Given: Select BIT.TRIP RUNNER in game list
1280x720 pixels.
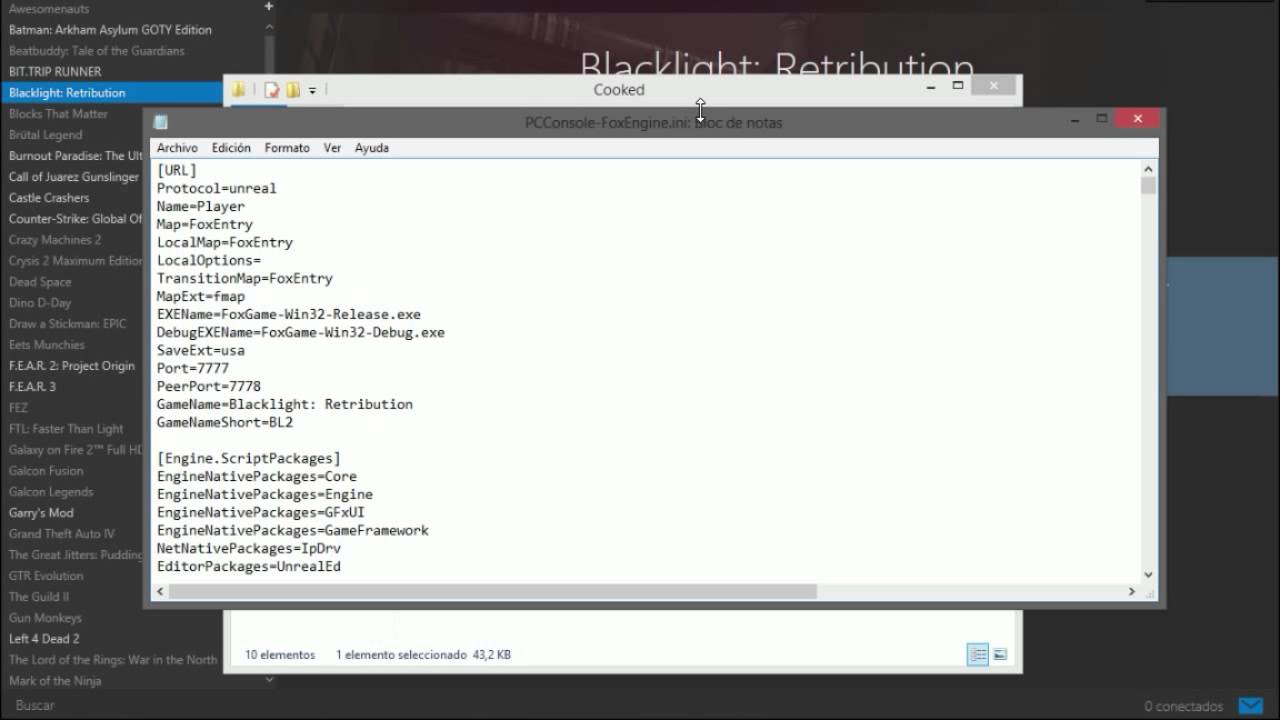Looking at the screenshot, I should point(55,72).
